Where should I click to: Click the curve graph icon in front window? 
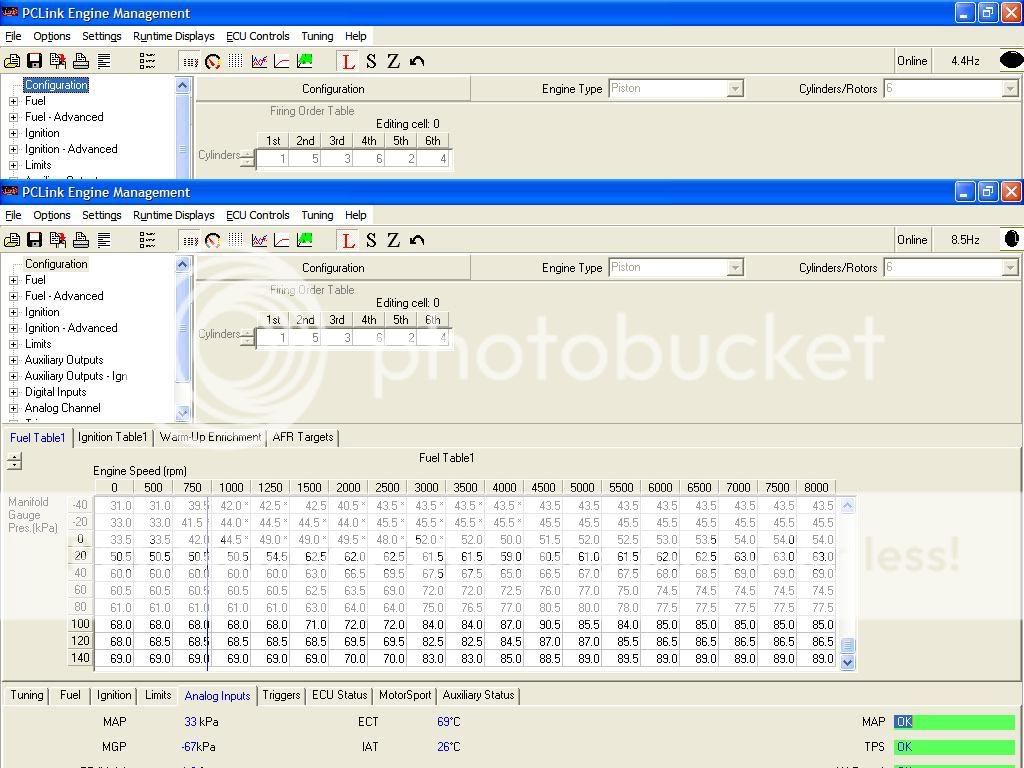tap(281, 240)
